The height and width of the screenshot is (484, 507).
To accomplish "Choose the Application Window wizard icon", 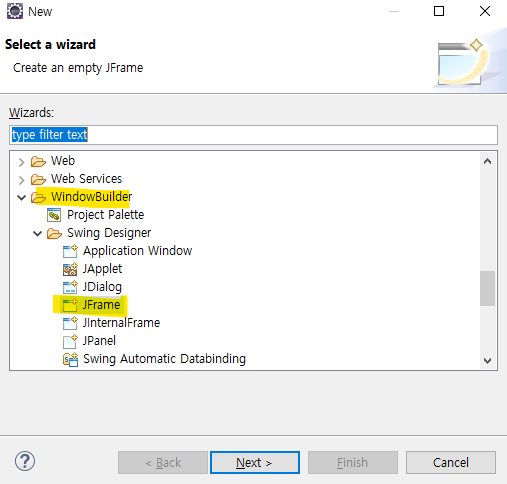I will (70, 251).
